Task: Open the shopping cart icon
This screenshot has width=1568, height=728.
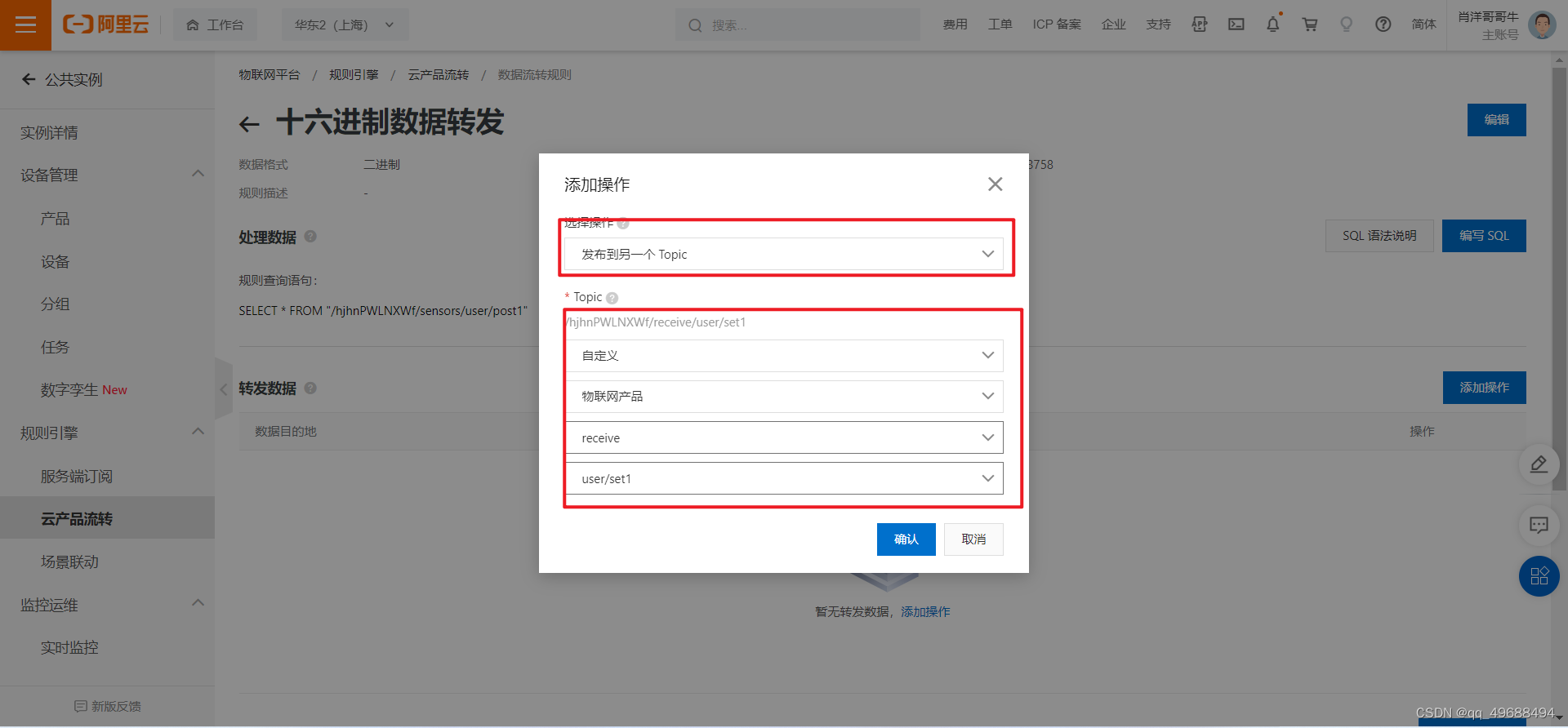Action: pyautogui.click(x=1310, y=24)
